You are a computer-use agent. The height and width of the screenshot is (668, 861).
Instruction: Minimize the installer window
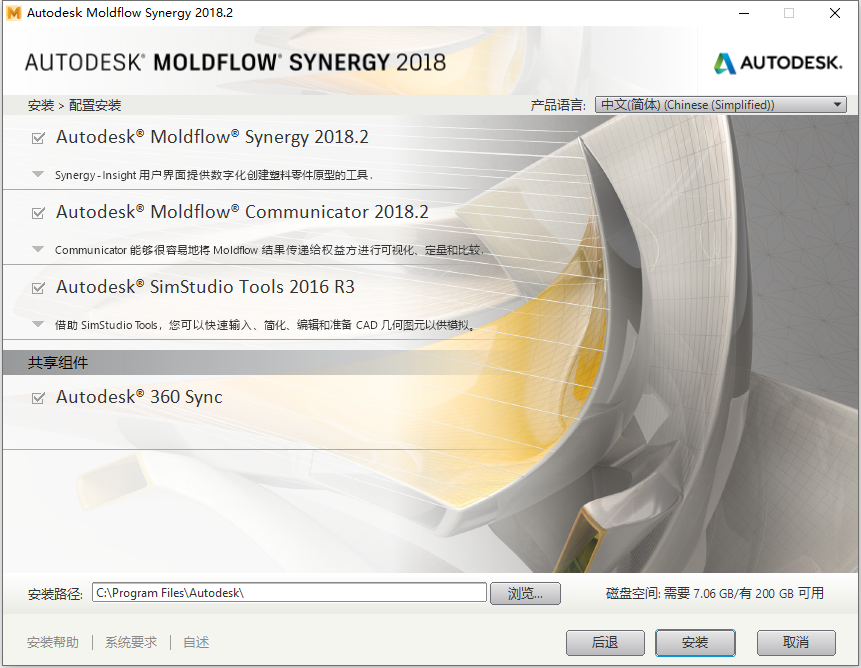[x=744, y=13]
